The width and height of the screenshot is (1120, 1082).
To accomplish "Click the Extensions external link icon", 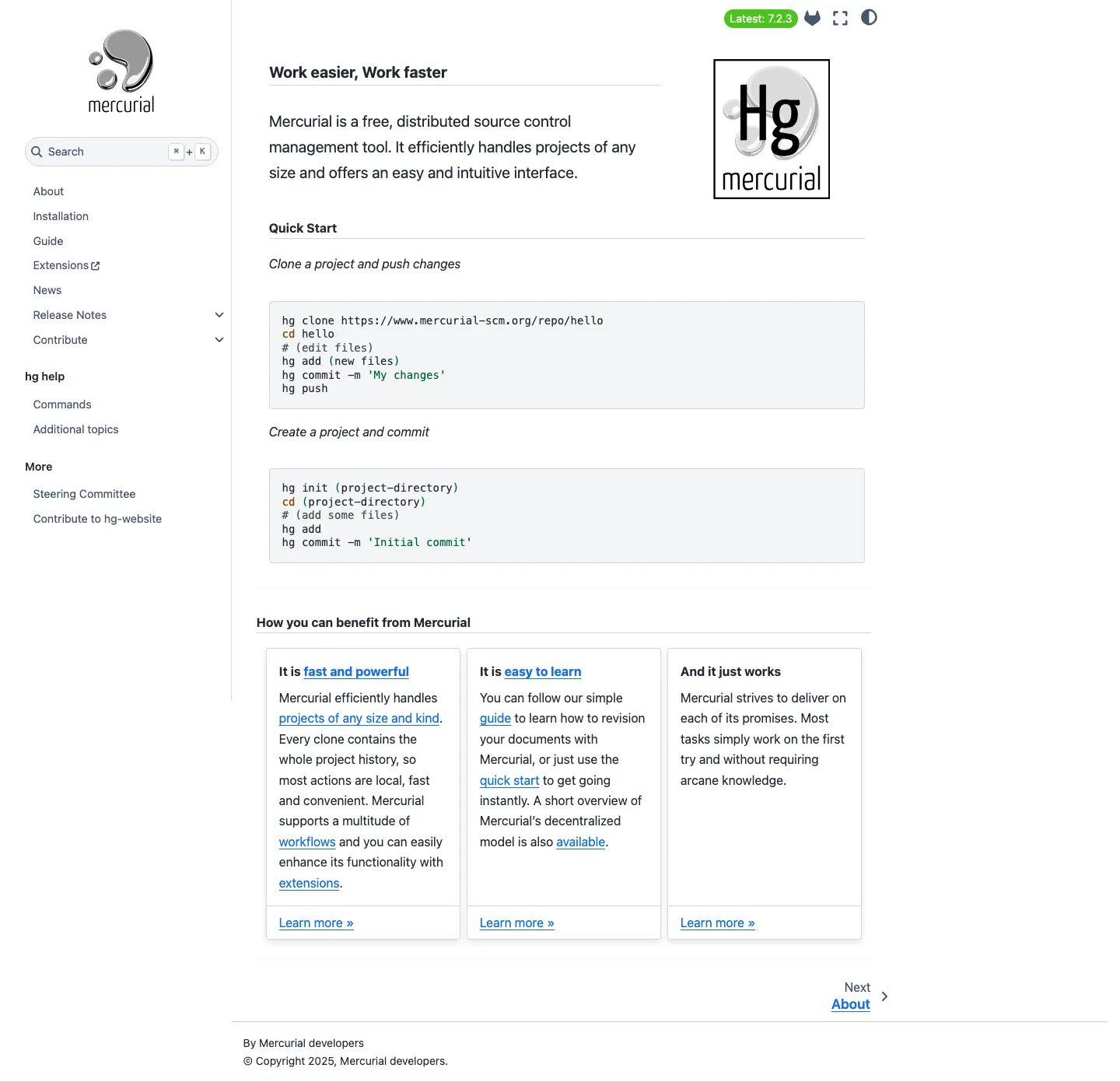I will [96, 266].
